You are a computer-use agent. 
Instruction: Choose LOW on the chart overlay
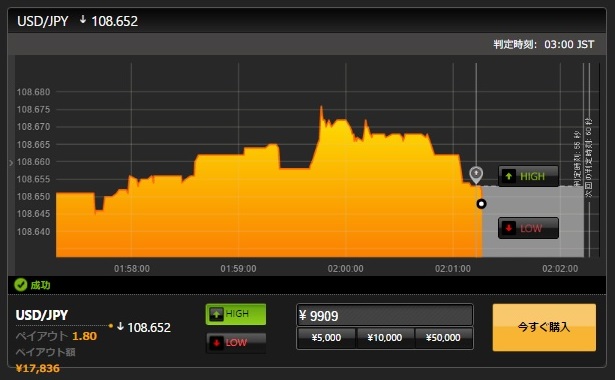[528, 228]
